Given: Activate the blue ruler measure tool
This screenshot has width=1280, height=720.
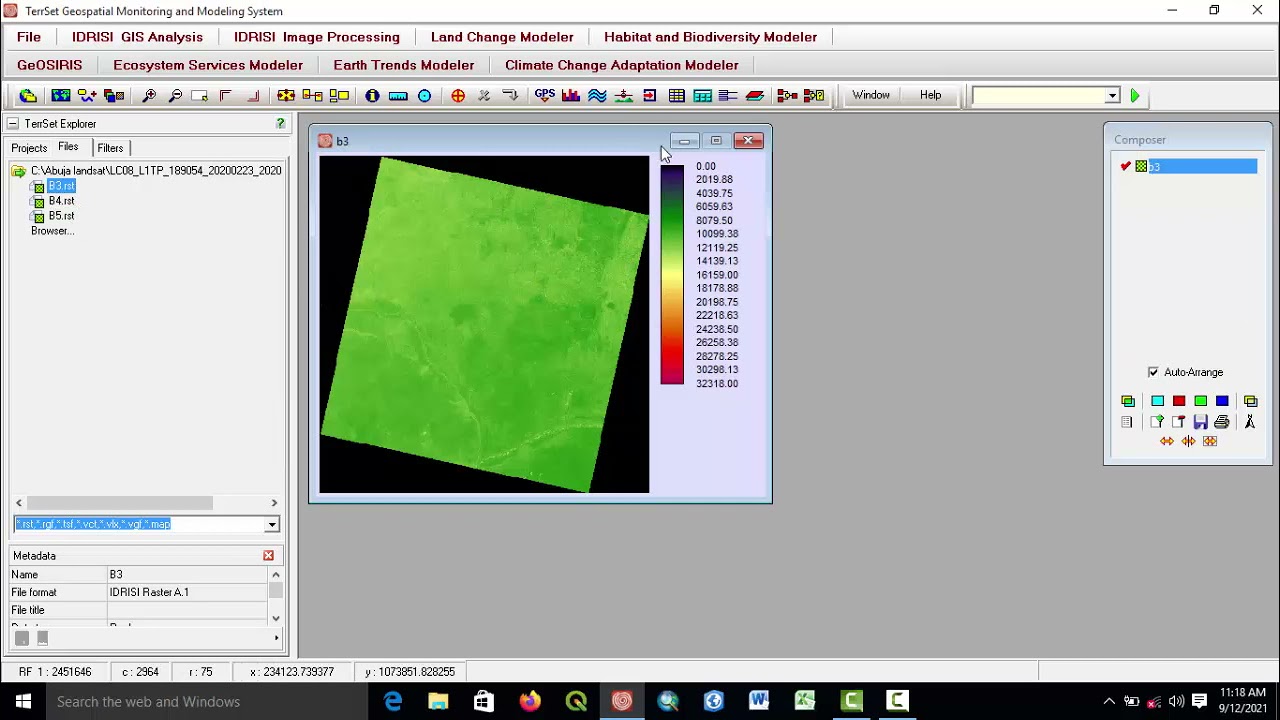Looking at the screenshot, I should 398,96.
